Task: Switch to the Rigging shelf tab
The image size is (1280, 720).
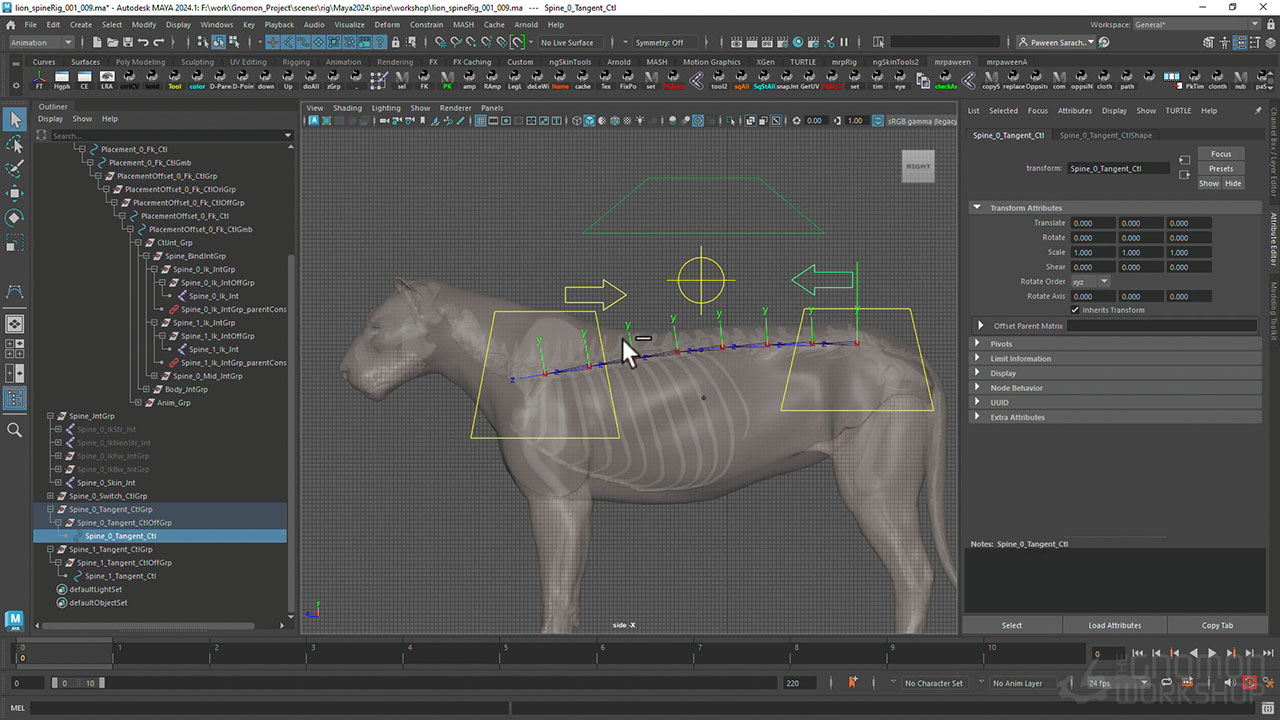Action: pyautogui.click(x=295, y=62)
